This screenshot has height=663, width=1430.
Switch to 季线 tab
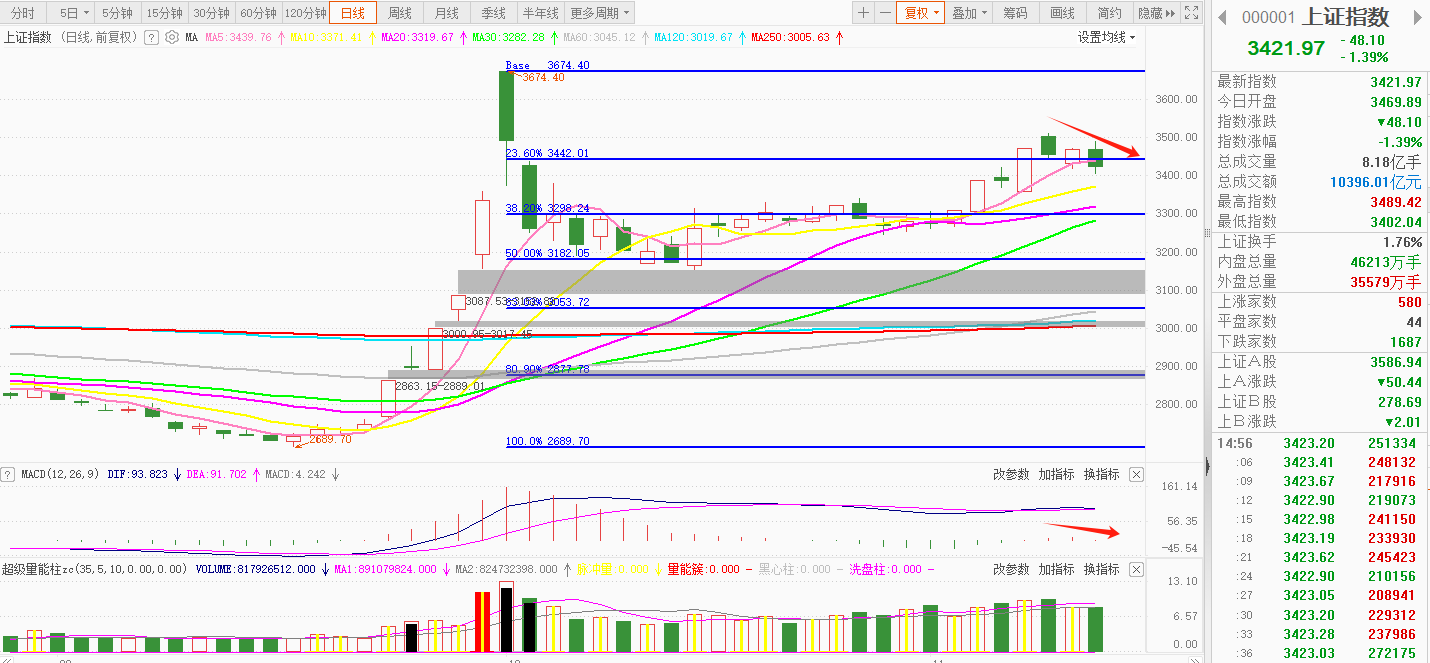[493, 13]
